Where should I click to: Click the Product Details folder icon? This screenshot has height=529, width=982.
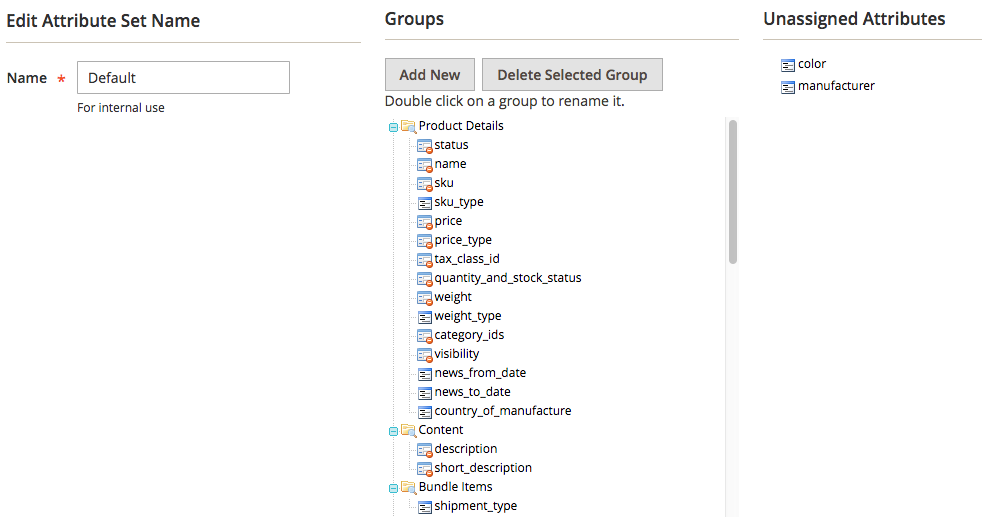click(408, 126)
